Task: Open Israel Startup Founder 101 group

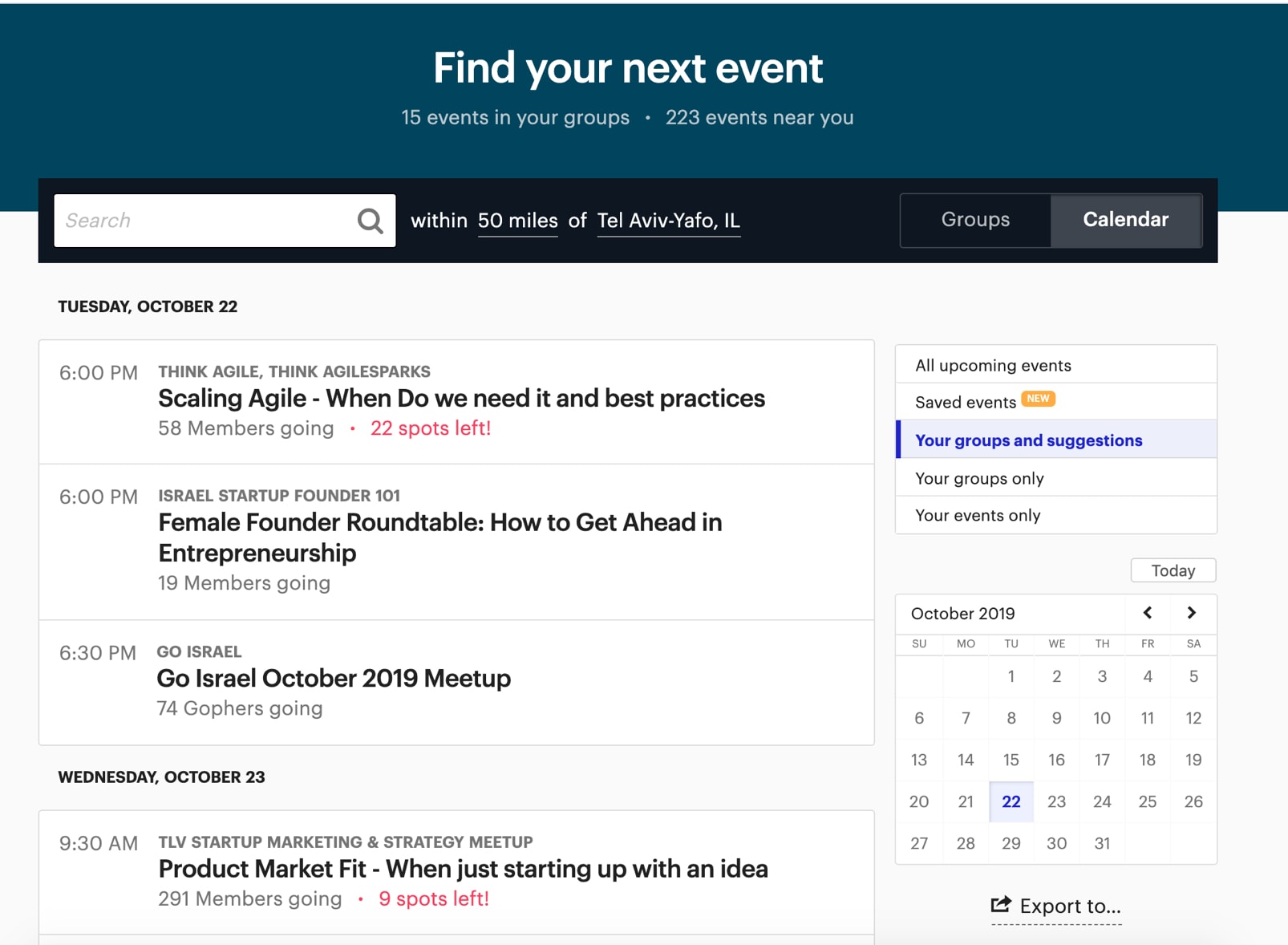Action: tap(279, 496)
